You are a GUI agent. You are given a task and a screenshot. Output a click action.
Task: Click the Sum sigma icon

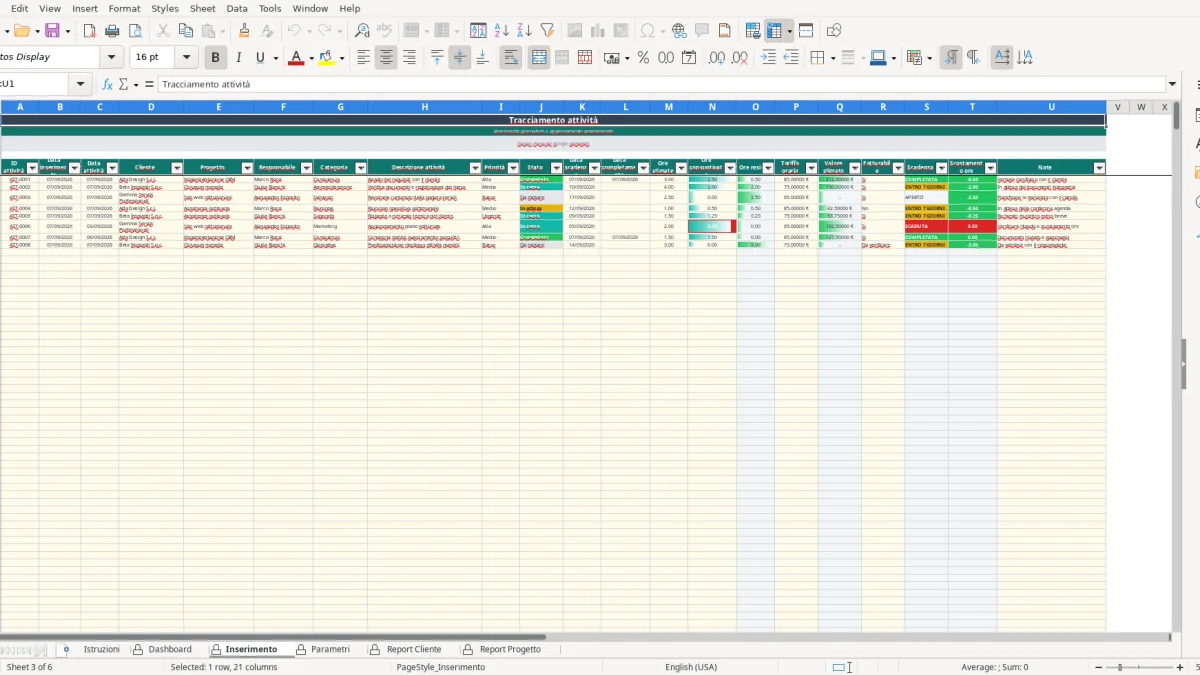click(124, 85)
